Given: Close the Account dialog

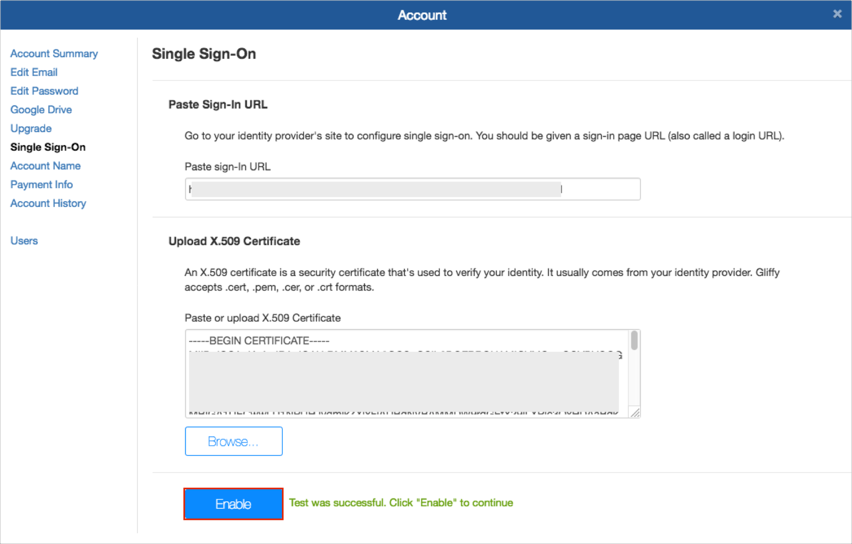Looking at the screenshot, I should [x=837, y=14].
